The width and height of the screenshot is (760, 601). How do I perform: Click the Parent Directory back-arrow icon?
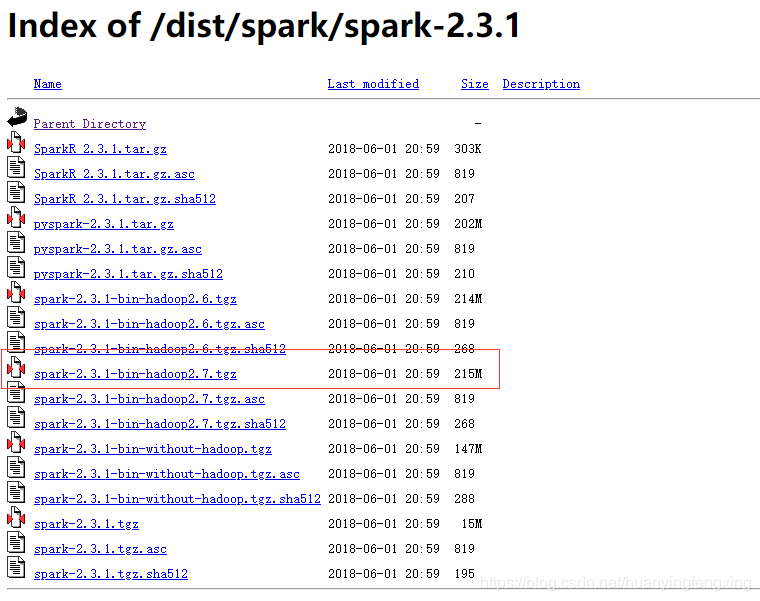[x=17, y=117]
